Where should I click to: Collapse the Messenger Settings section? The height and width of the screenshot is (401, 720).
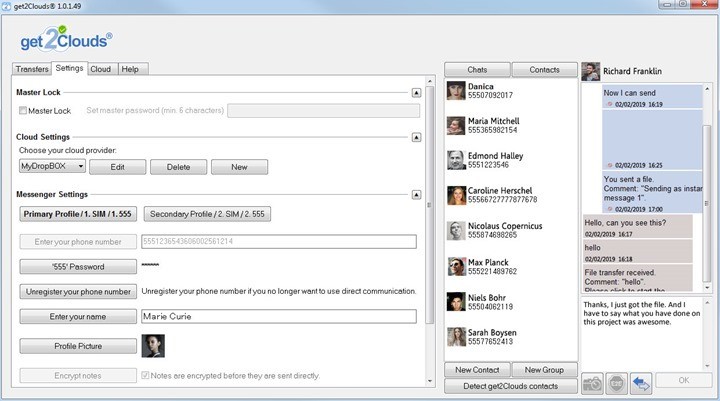[416, 195]
